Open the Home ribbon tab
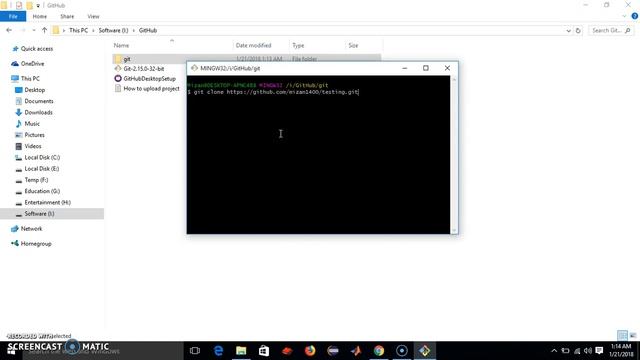Image resolution: width=640 pixels, height=360 pixels. click(40, 17)
